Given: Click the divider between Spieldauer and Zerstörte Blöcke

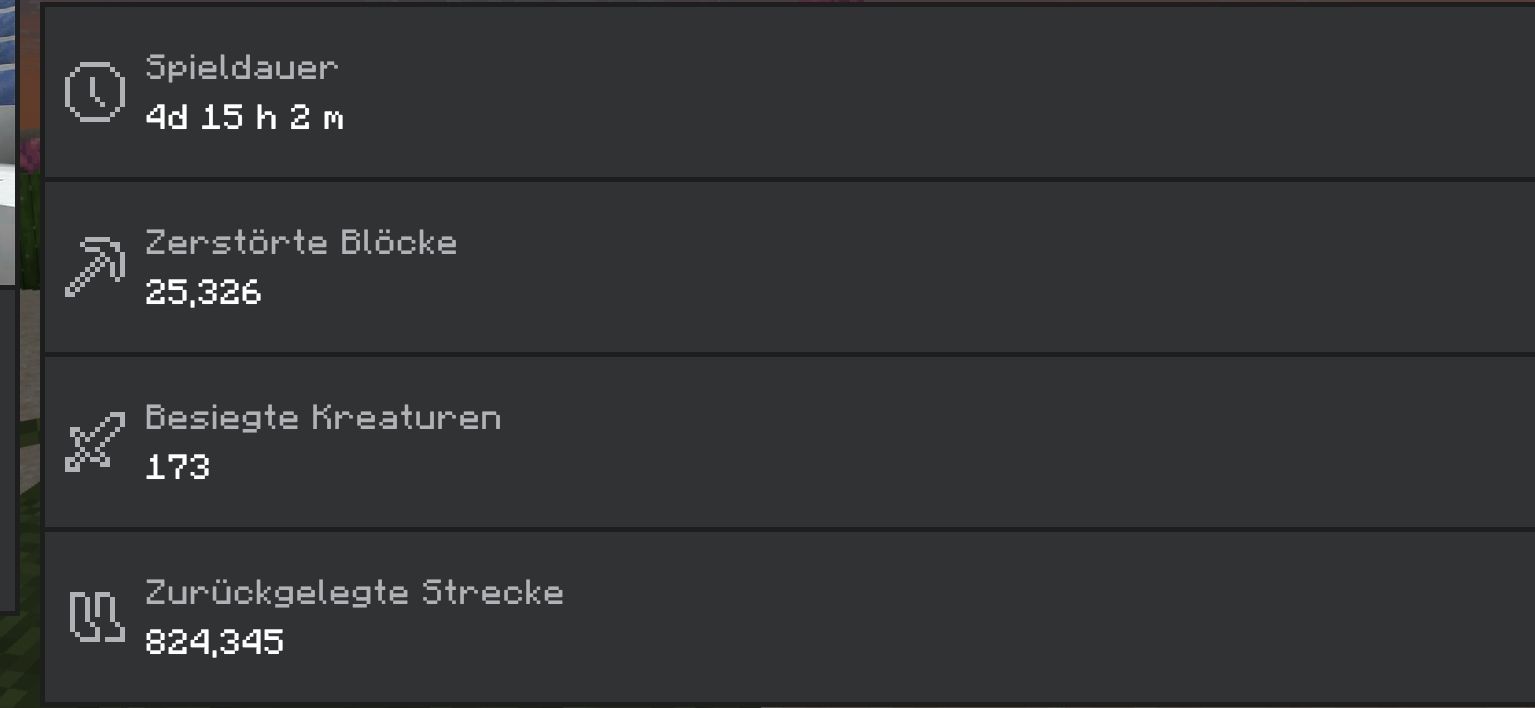Looking at the screenshot, I should (790, 179).
